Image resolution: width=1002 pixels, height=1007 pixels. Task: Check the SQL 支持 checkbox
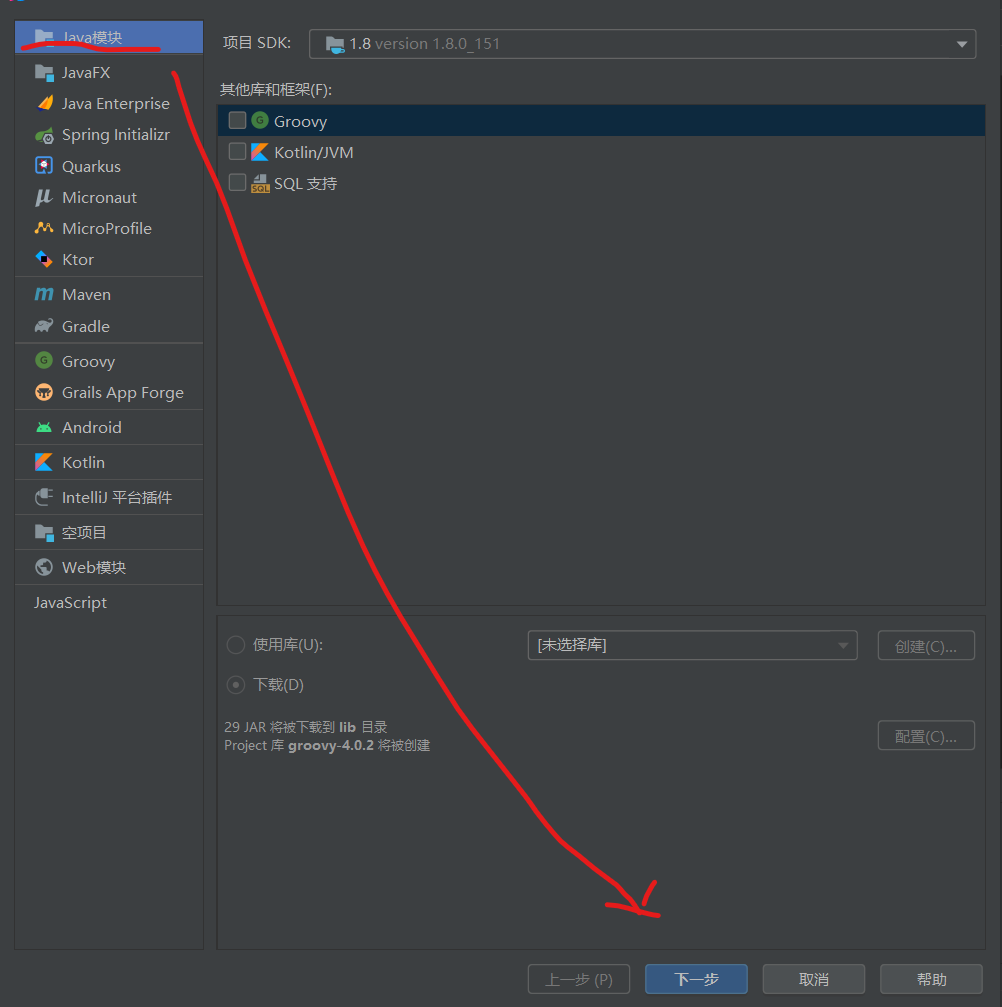coord(237,183)
